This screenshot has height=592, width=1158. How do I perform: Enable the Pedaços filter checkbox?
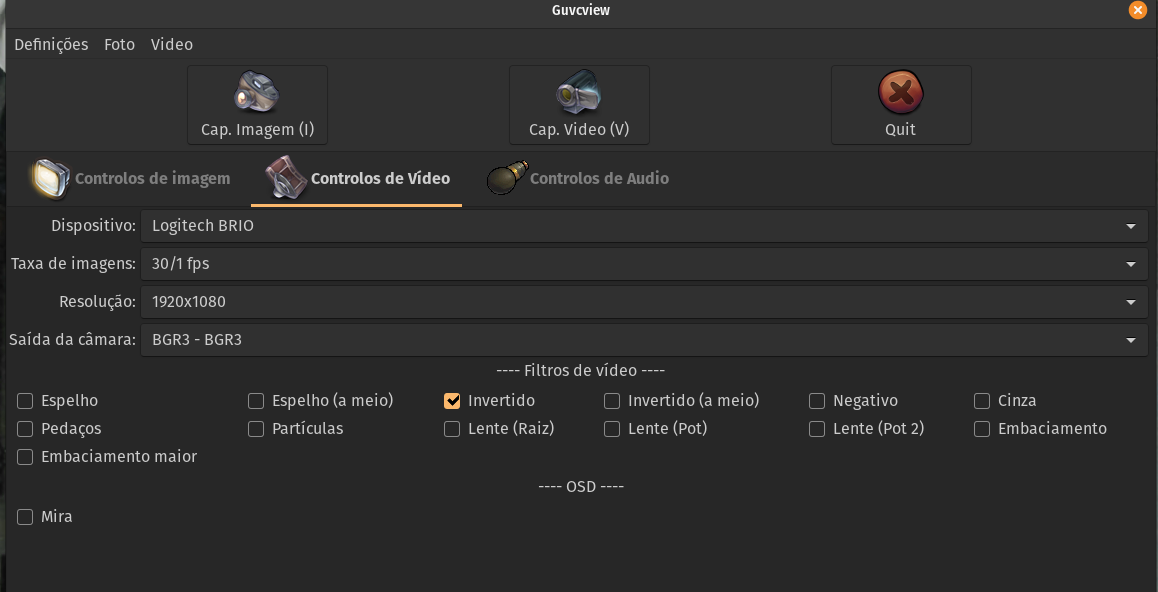25,429
